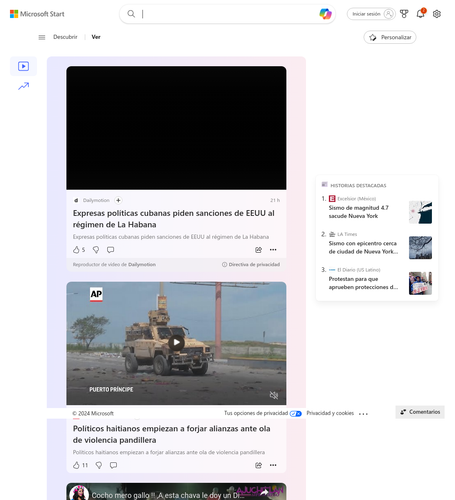The height and width of the screenshot is (500, 455).
Task: Toggle the privacy choices switch icon
Action: [x=295, y=414]
